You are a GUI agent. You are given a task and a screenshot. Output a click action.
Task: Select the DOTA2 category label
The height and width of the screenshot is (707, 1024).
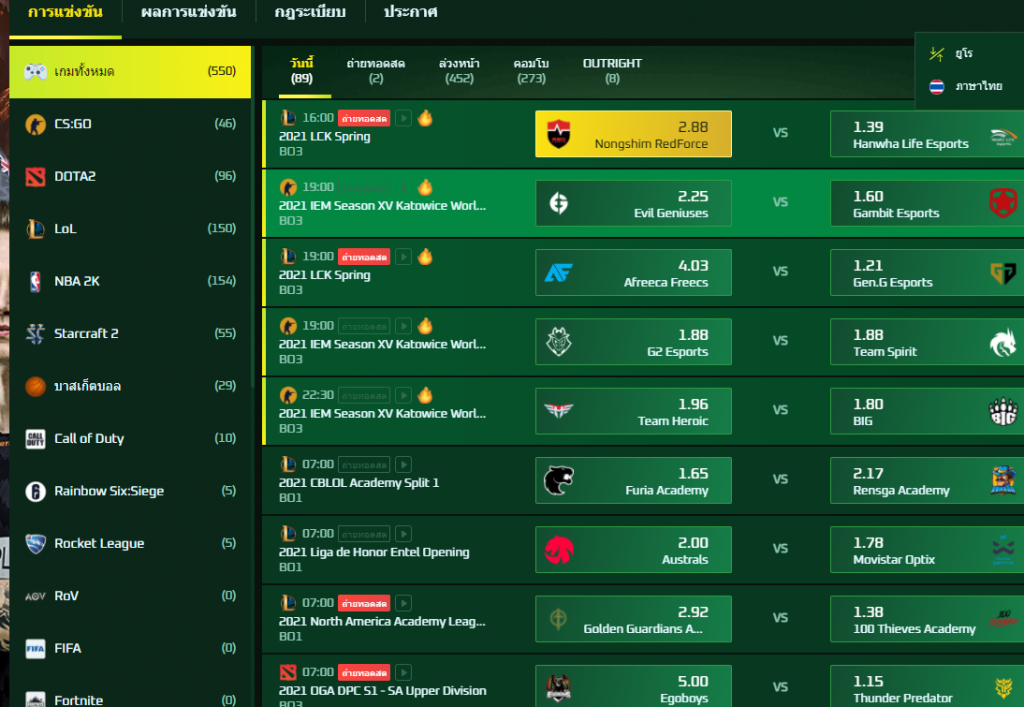coord(74,176)
